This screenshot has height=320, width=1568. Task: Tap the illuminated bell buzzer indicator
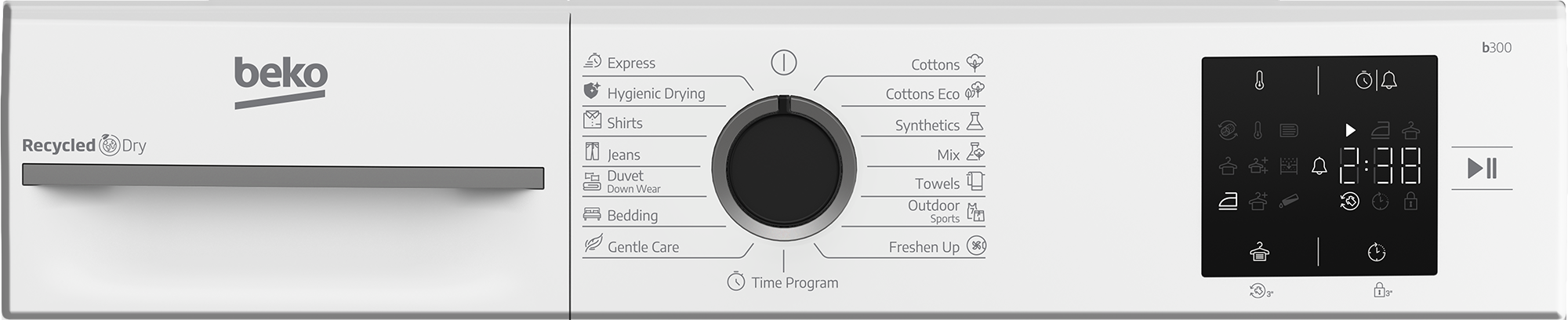pos(1319,165)
